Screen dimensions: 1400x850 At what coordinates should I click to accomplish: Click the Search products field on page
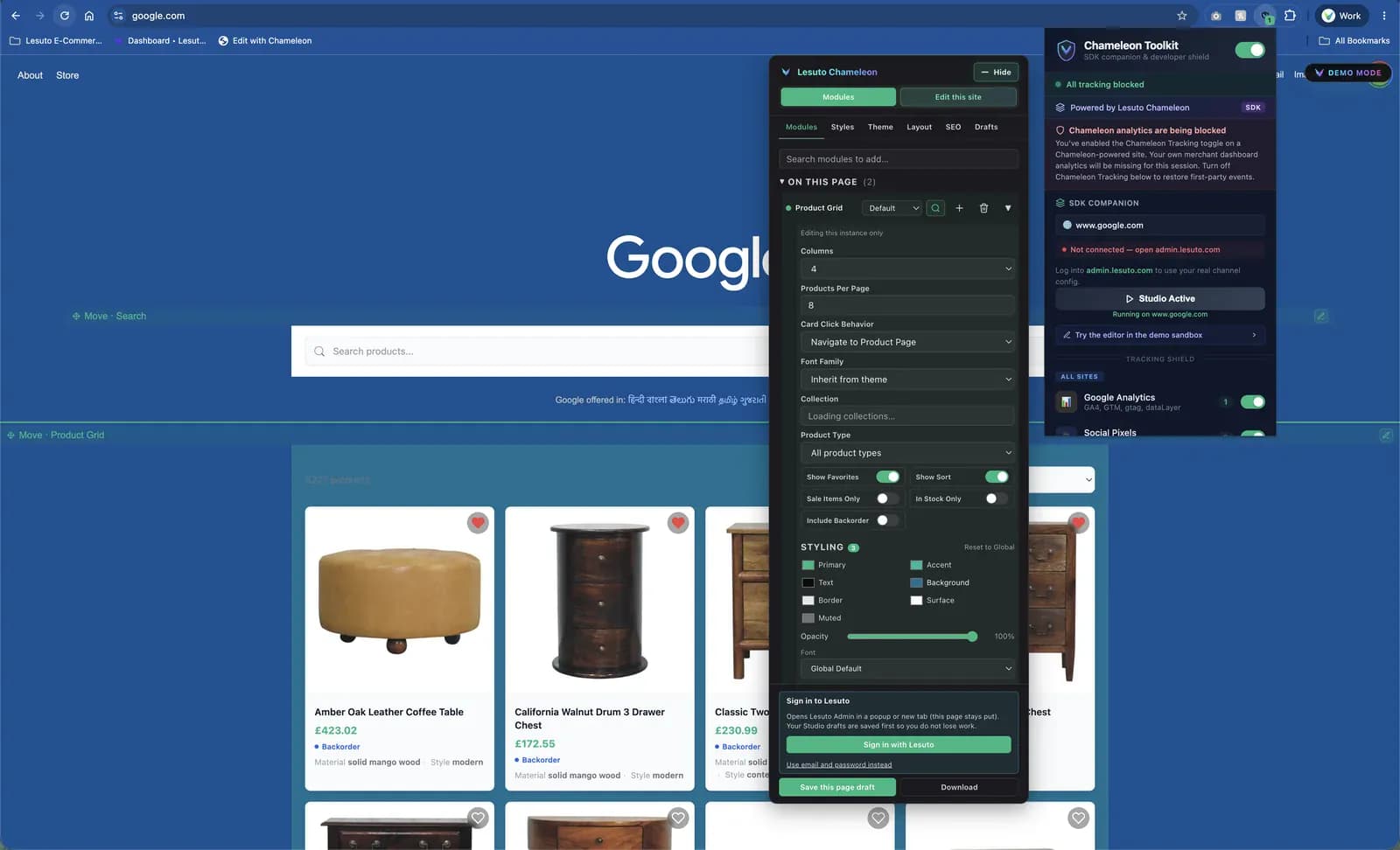point(538,352)
